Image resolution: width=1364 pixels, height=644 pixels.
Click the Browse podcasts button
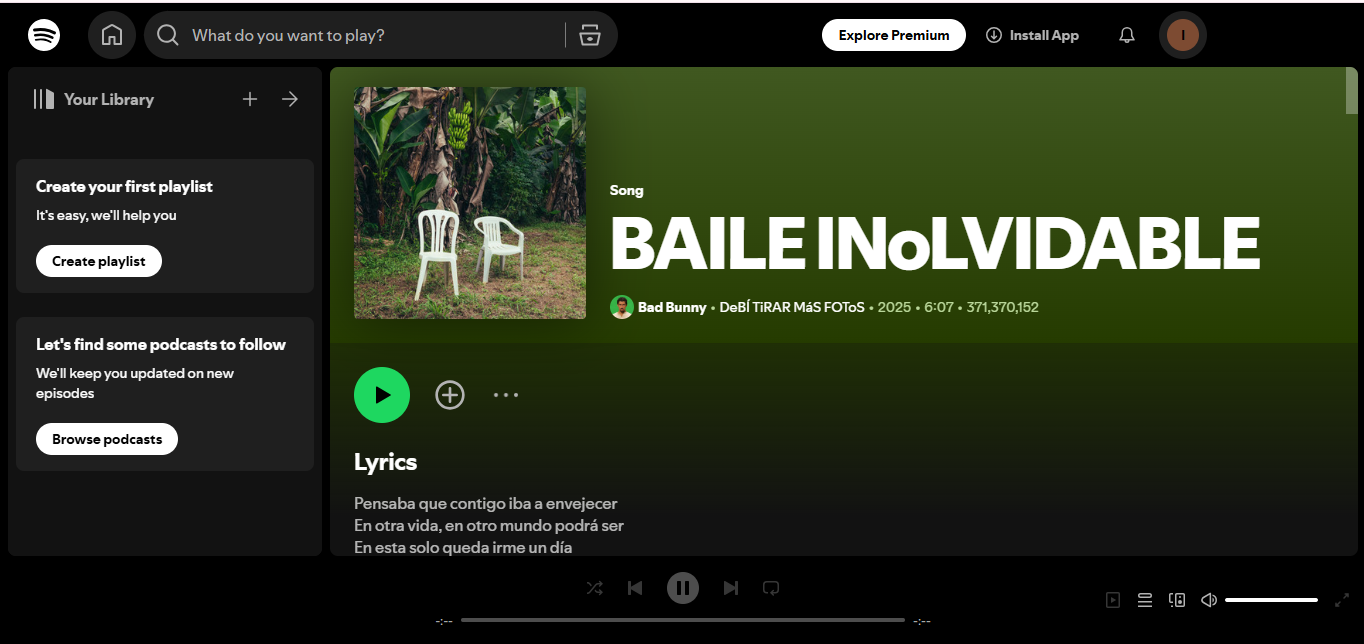click(106, 438)
